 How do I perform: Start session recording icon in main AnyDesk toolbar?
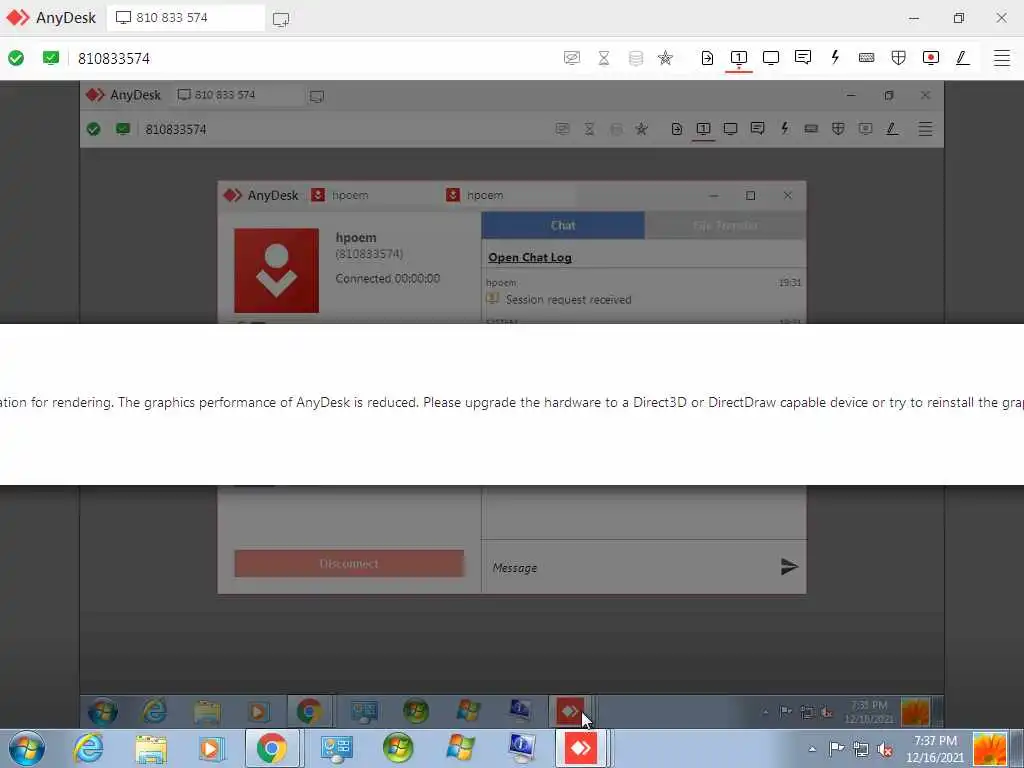tap(931, 57)
